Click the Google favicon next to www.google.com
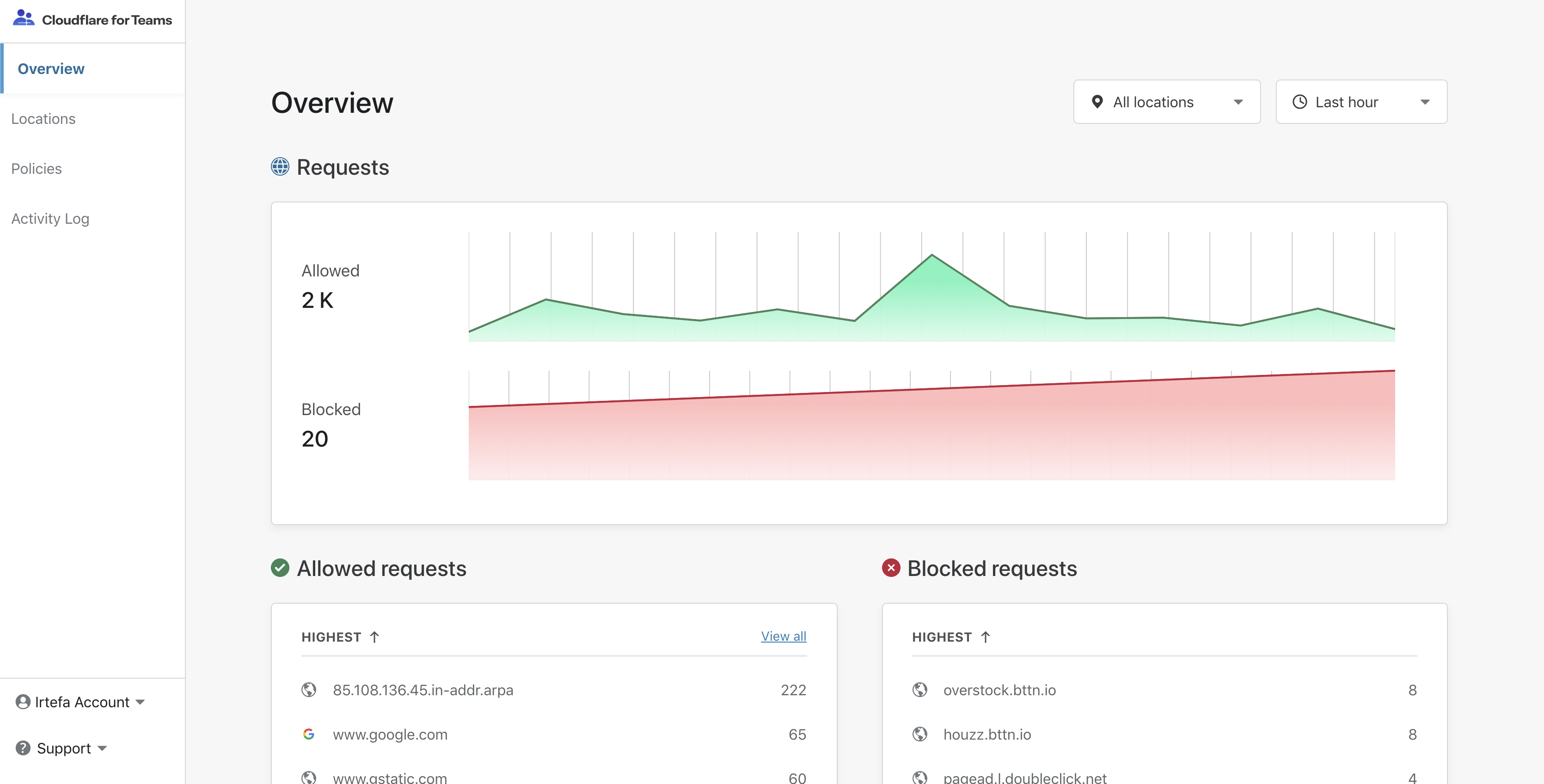This screenshot has height=784, width=1544. point(309,734)
